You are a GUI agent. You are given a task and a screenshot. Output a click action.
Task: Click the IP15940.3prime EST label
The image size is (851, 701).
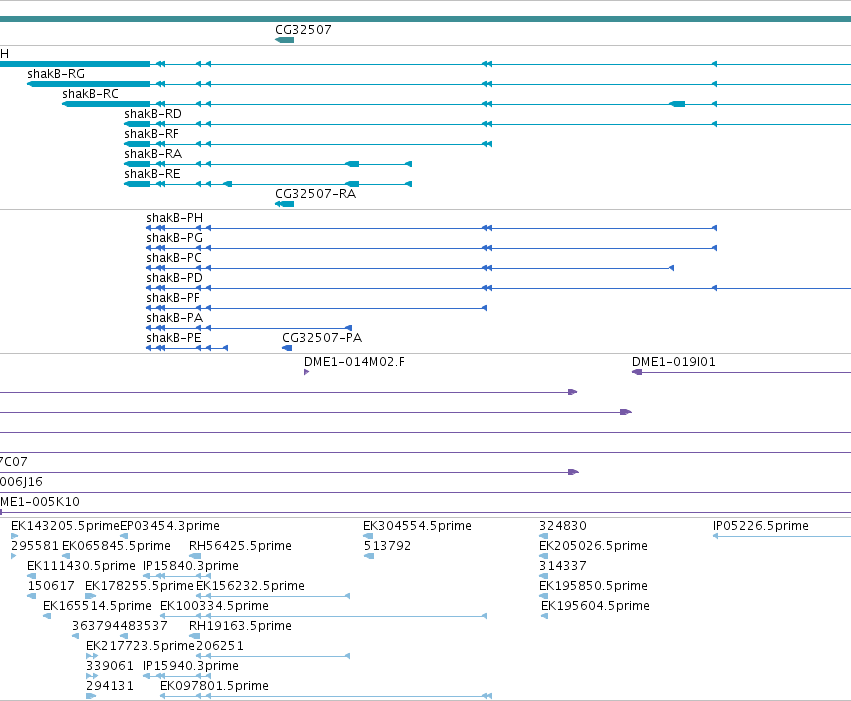tap(190, 667)
